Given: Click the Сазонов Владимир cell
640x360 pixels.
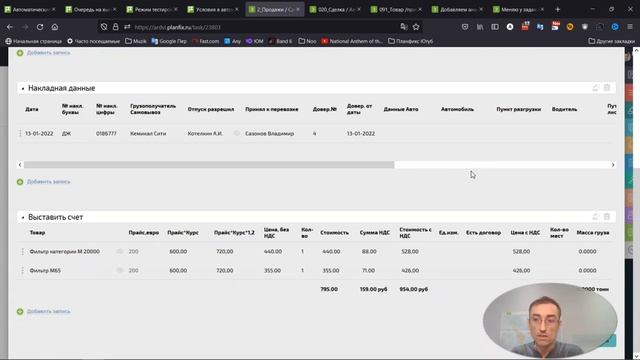Looking at the screenshot, I should pyautogui.click(x=269, y=133).
